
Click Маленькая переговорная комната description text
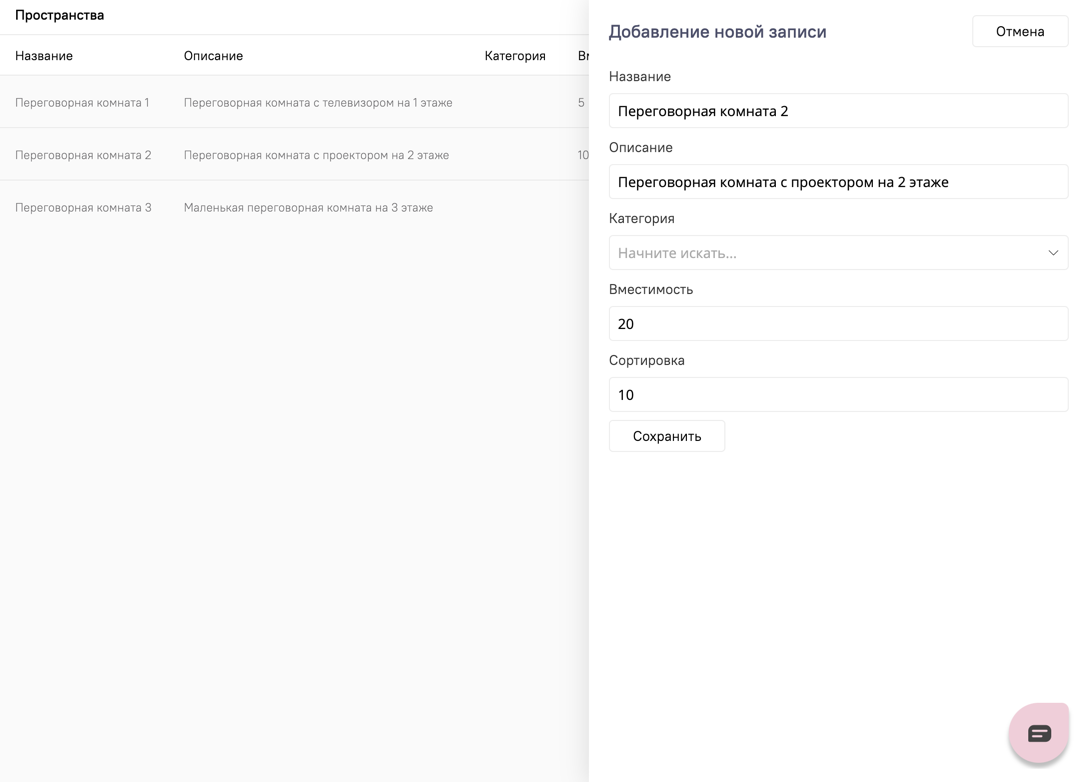(x=309, y=207)
